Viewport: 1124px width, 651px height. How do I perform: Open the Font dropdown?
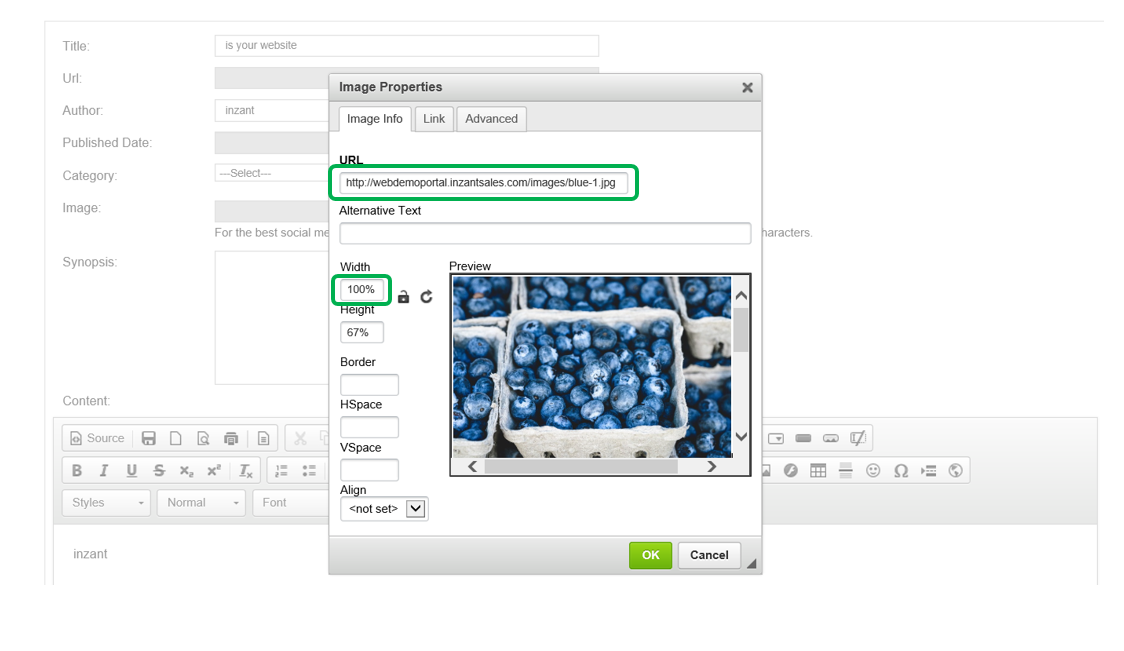(x=290, y=503)
